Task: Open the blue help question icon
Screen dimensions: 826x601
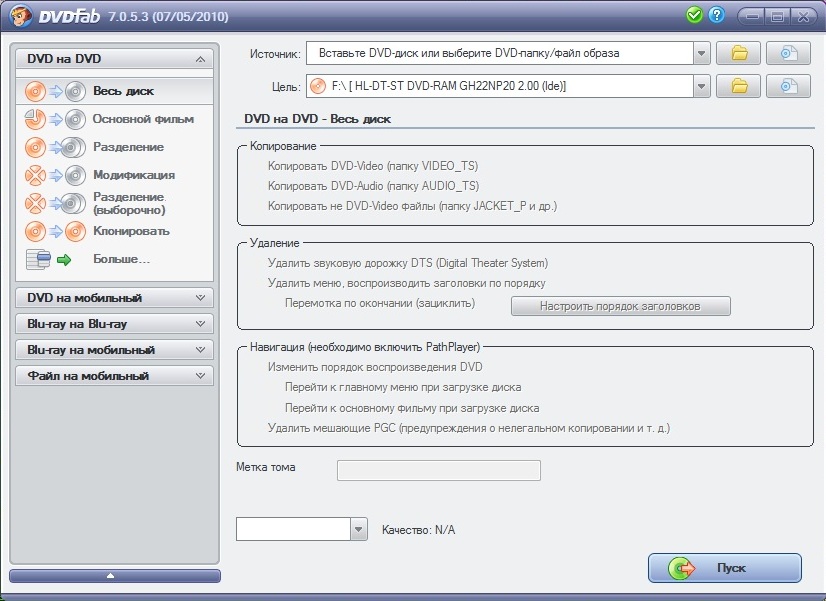Action: (716, 15)
